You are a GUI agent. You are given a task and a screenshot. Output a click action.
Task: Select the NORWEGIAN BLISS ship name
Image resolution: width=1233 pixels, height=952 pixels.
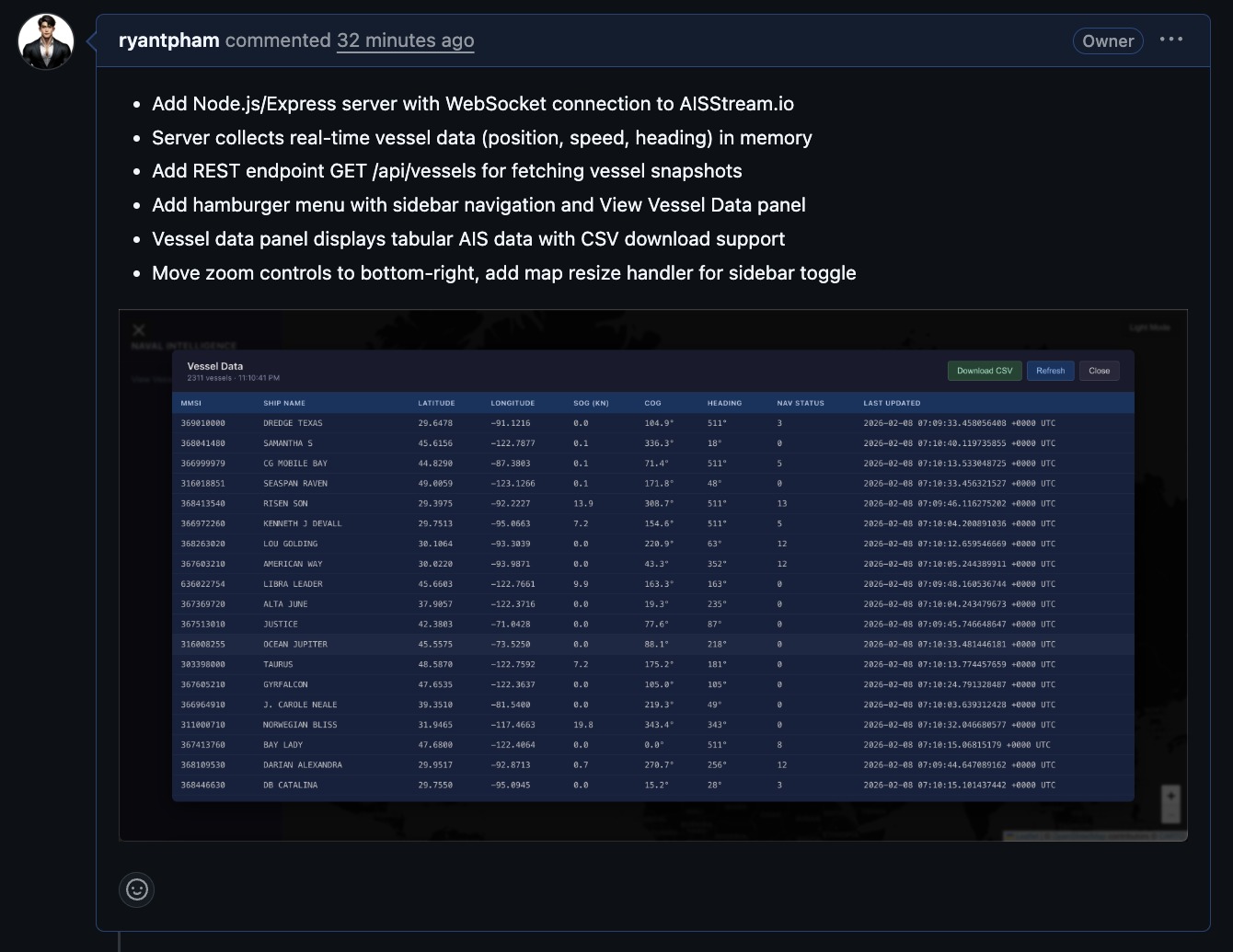point(300,725)
